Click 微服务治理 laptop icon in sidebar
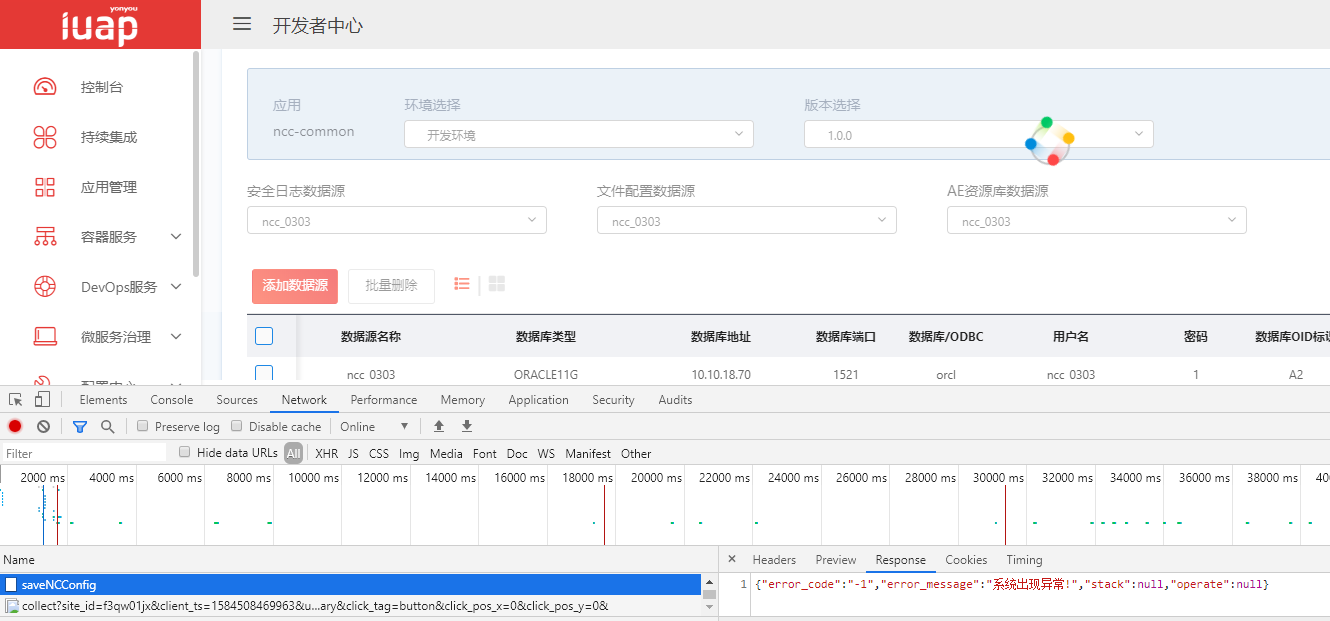Image resolution: width=1330 pixels, height=621 pixels. [x=45, y=337]
